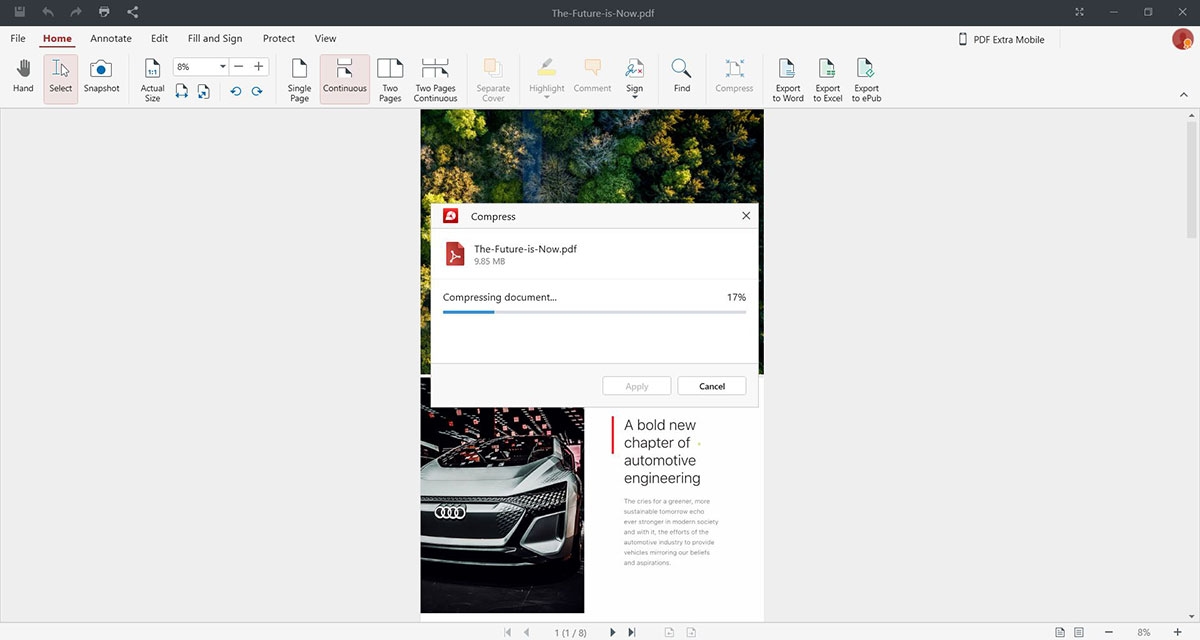Image resolution: width=1200 pixels, height=640 pixels.
Task: Go to the previous page
Action: 526,632
